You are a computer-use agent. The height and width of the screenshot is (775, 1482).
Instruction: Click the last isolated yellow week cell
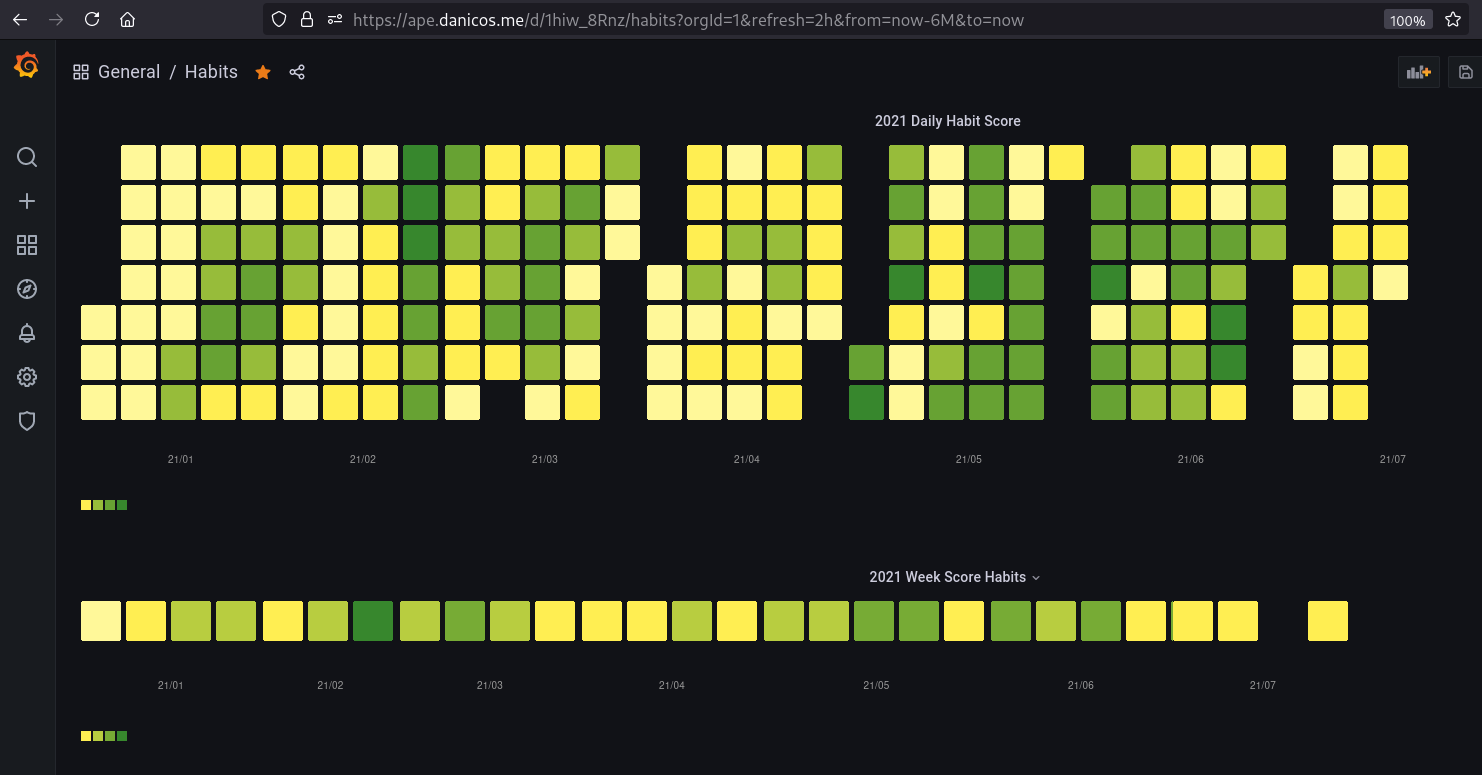1328,621
